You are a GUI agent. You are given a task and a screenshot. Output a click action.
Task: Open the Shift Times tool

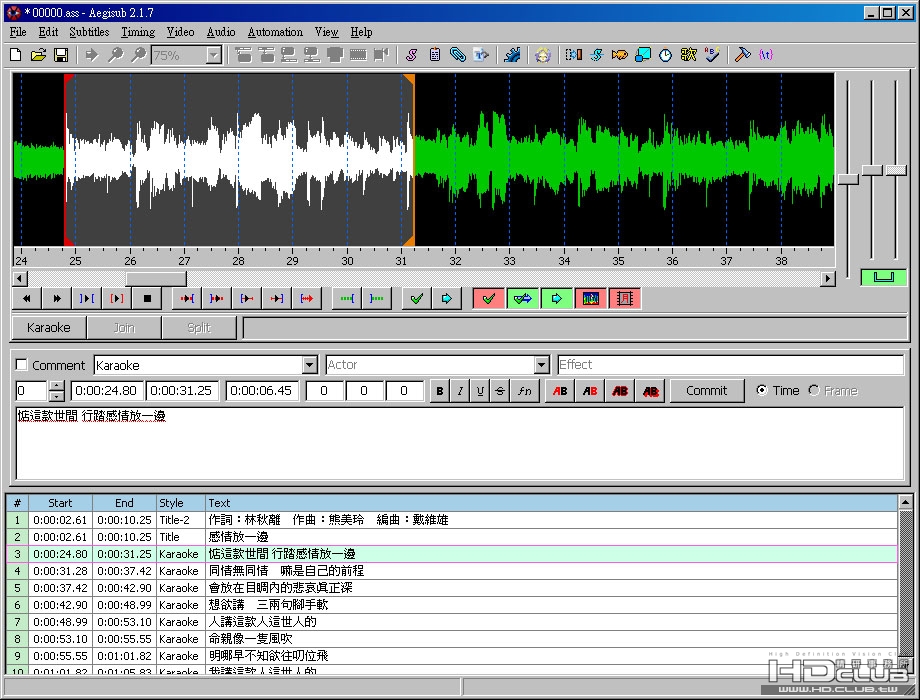click(x=573, y=55)
